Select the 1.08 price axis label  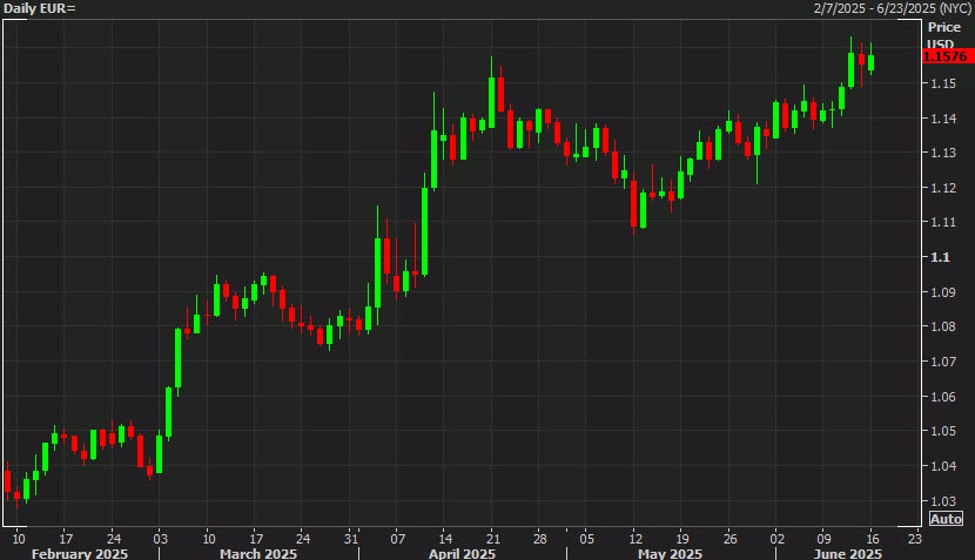(943, 327)
